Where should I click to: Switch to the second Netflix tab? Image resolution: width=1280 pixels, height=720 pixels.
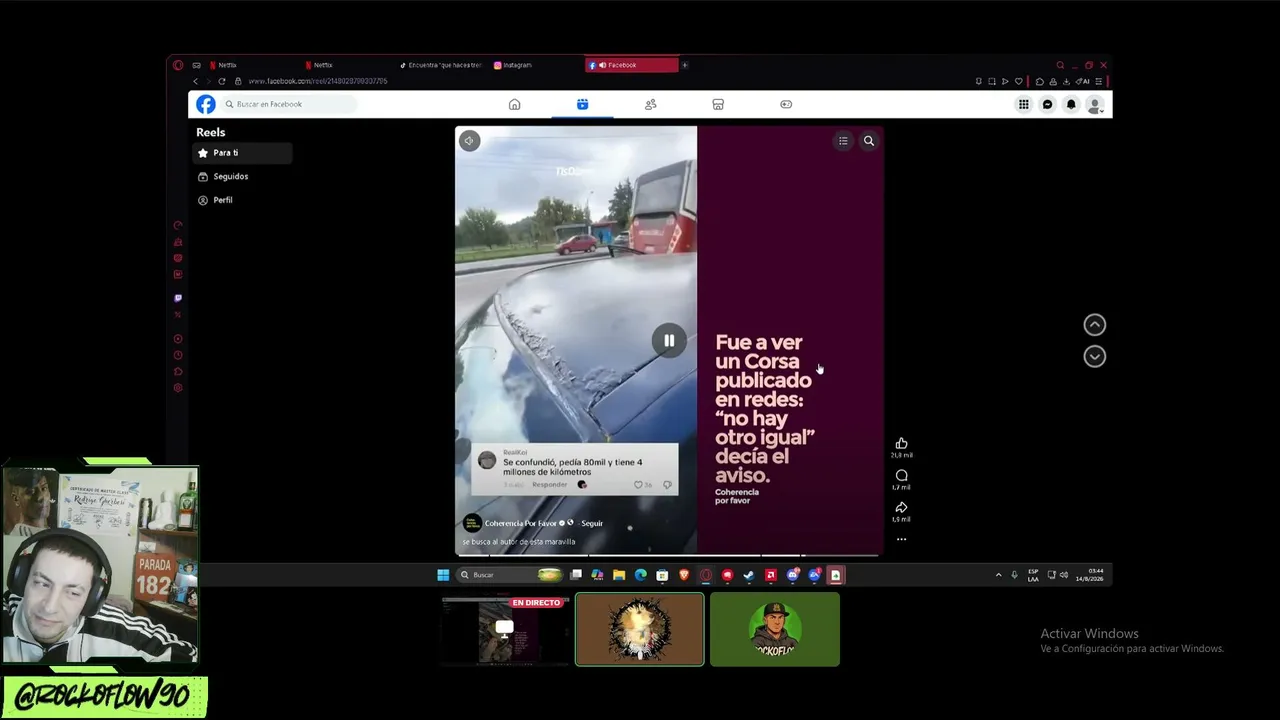(346, 65)
